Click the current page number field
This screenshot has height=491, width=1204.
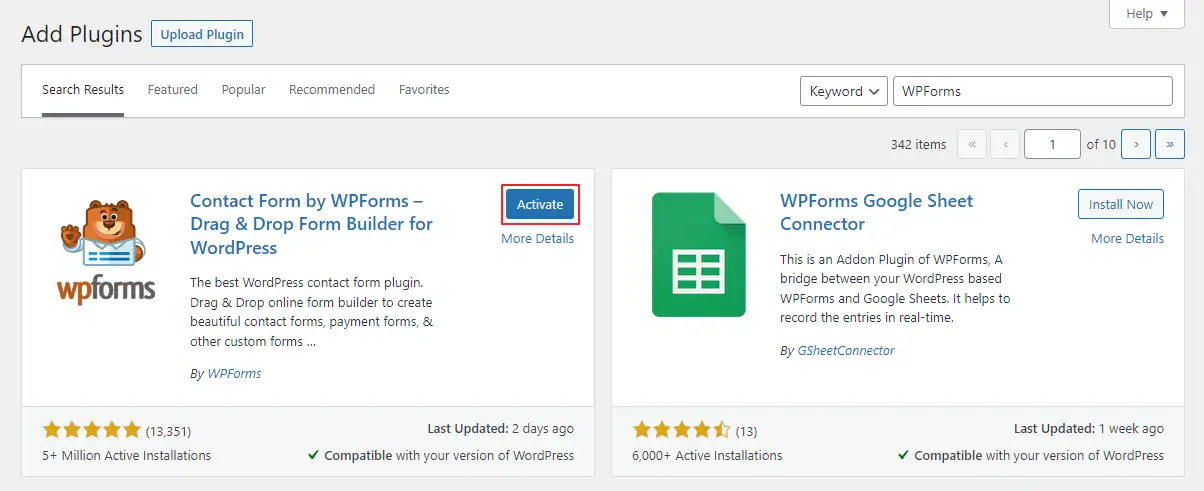[1051, 144]
